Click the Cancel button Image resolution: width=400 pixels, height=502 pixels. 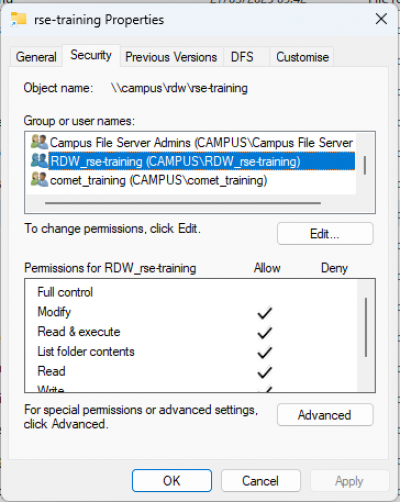click(261, 481)
